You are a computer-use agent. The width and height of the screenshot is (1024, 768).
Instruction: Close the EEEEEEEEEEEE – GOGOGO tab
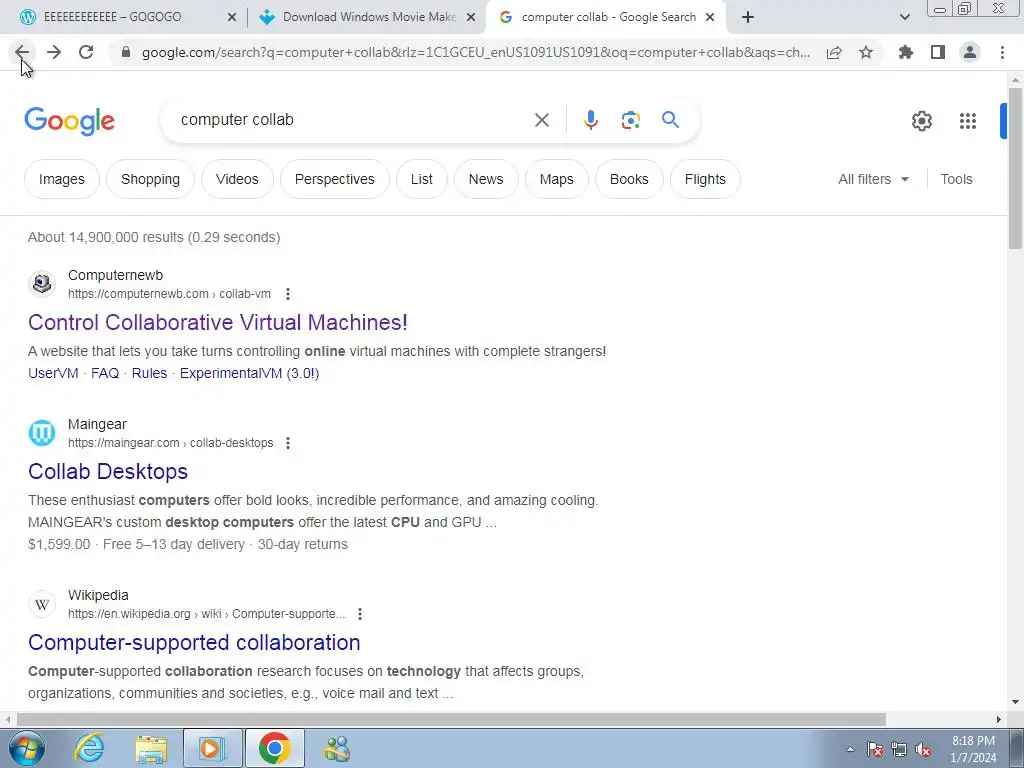(x=232, y=18)
